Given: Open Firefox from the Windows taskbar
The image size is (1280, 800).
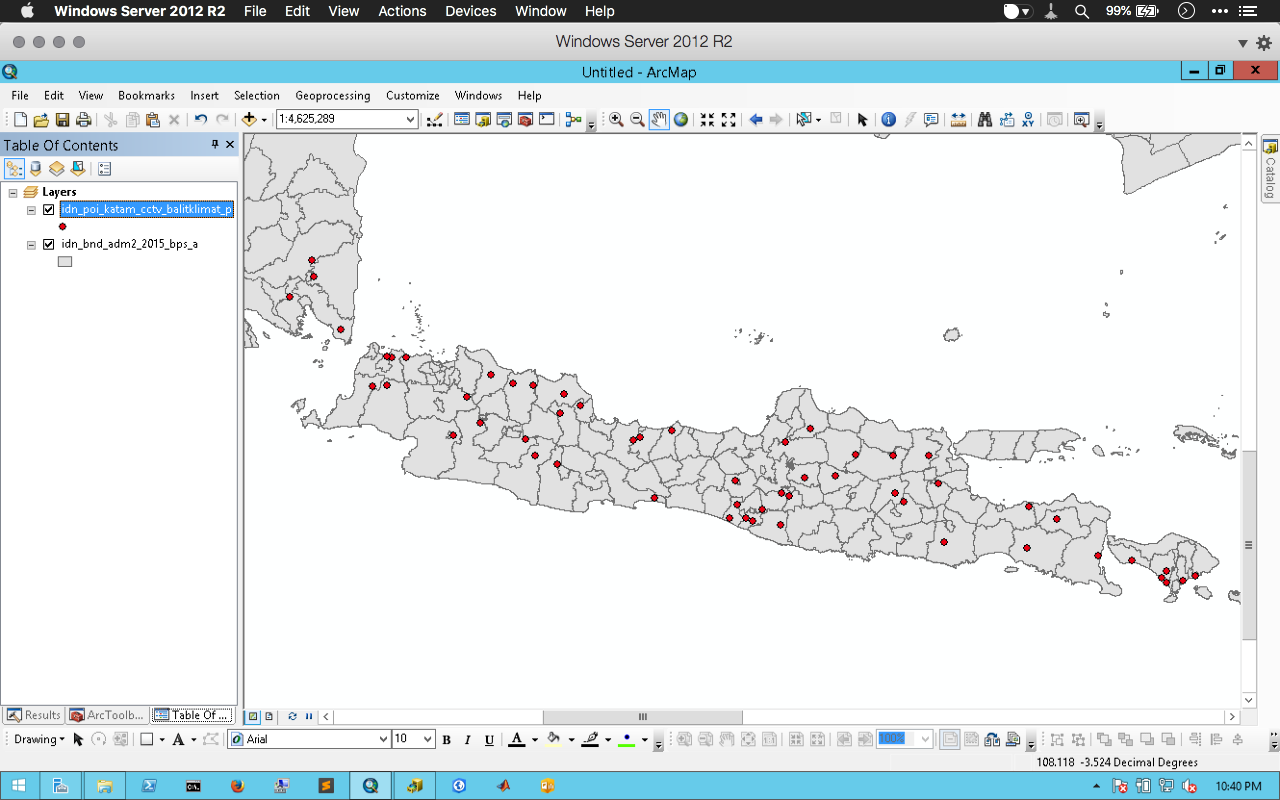Looking at the screenshot, I should pos(237,786).
